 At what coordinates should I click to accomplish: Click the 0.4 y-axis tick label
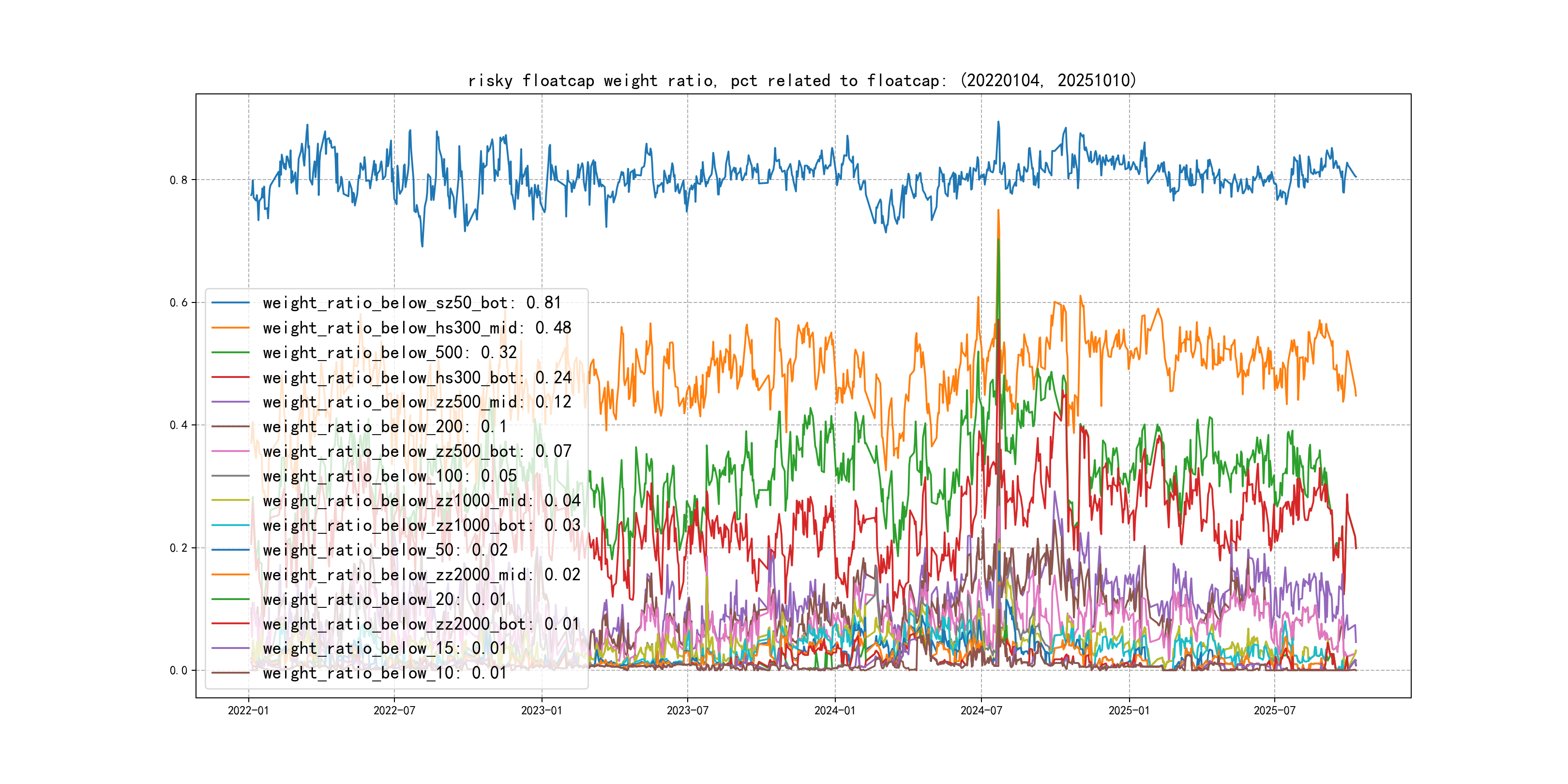[x=178, y=425]
